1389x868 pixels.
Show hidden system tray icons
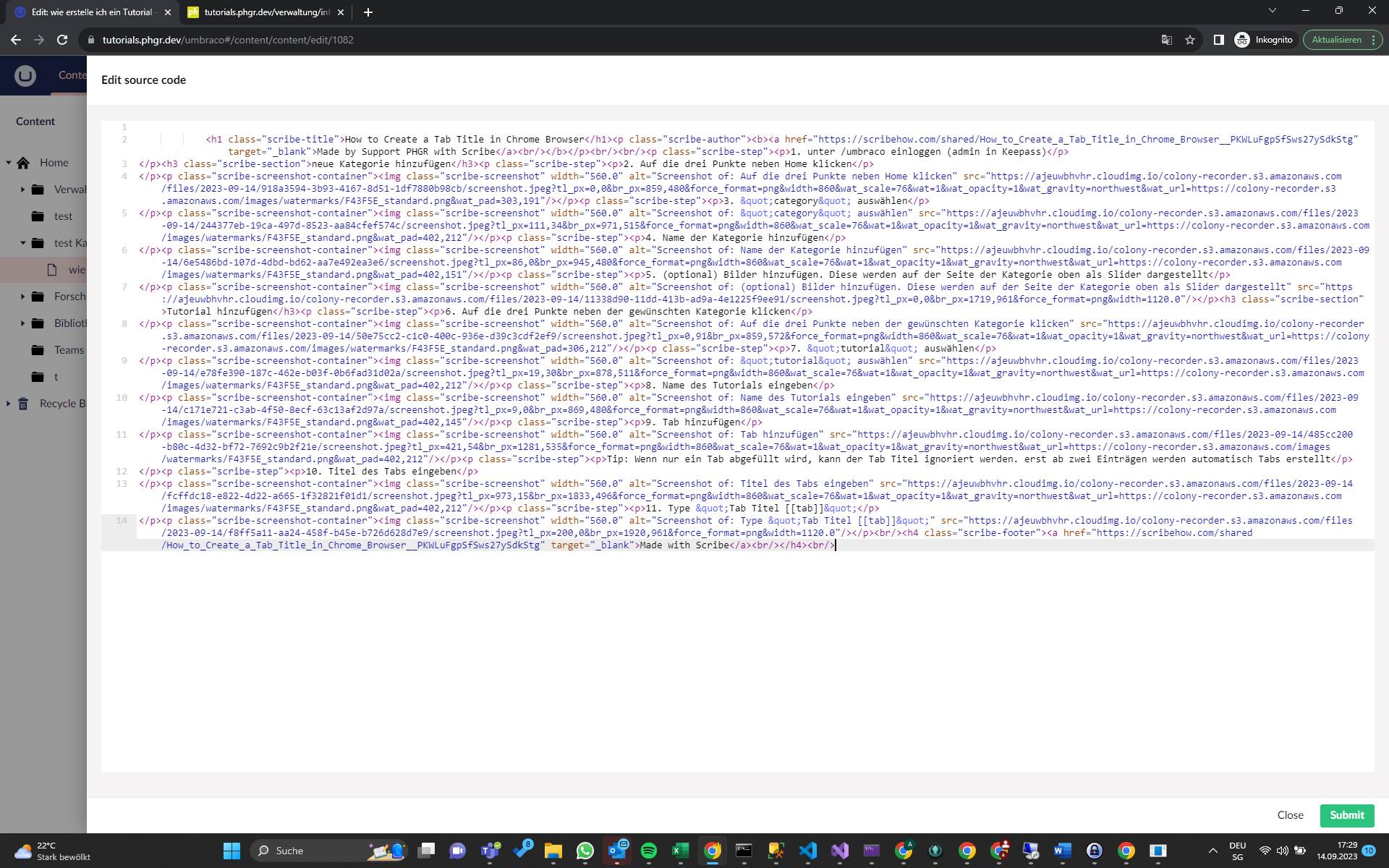1212,851
